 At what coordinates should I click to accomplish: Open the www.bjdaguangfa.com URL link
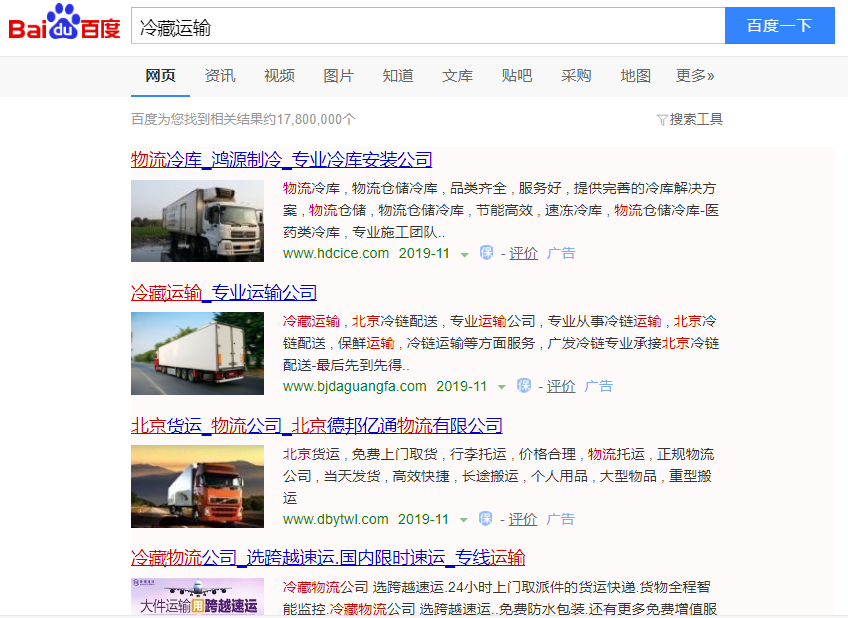pyautogui.click(x=355, y=386)
